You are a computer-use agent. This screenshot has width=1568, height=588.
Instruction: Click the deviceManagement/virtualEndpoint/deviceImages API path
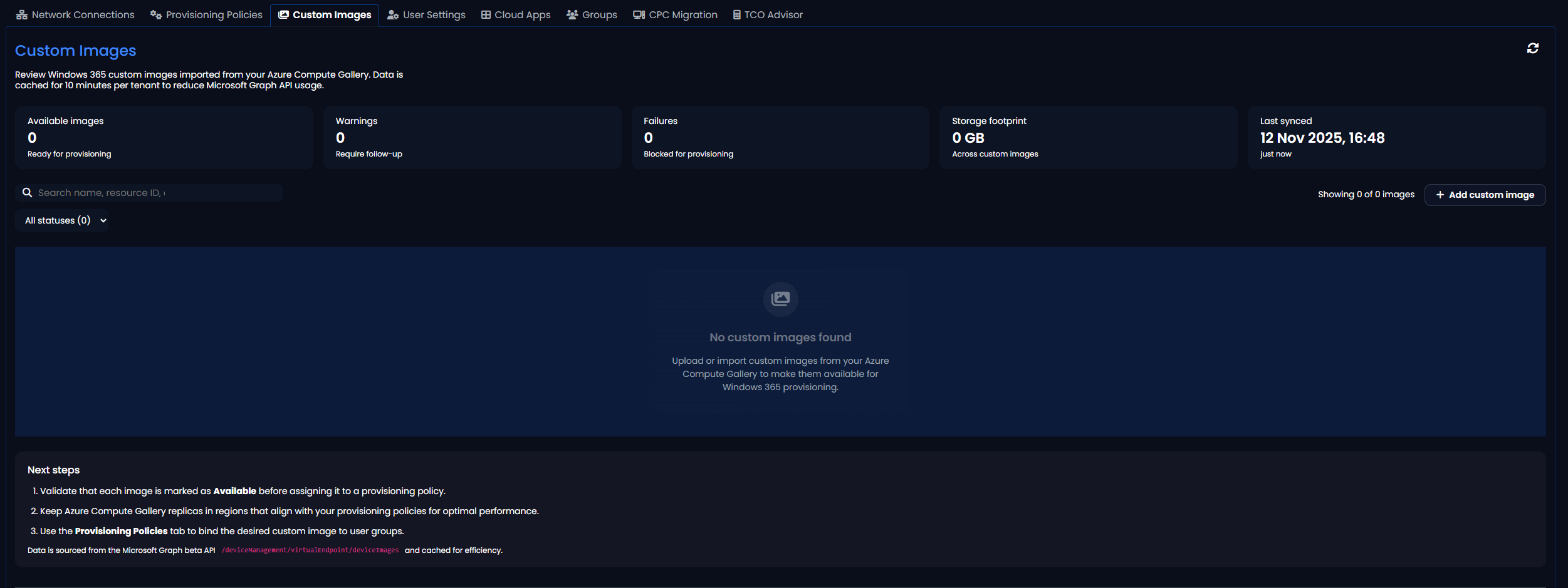(310, 550)
